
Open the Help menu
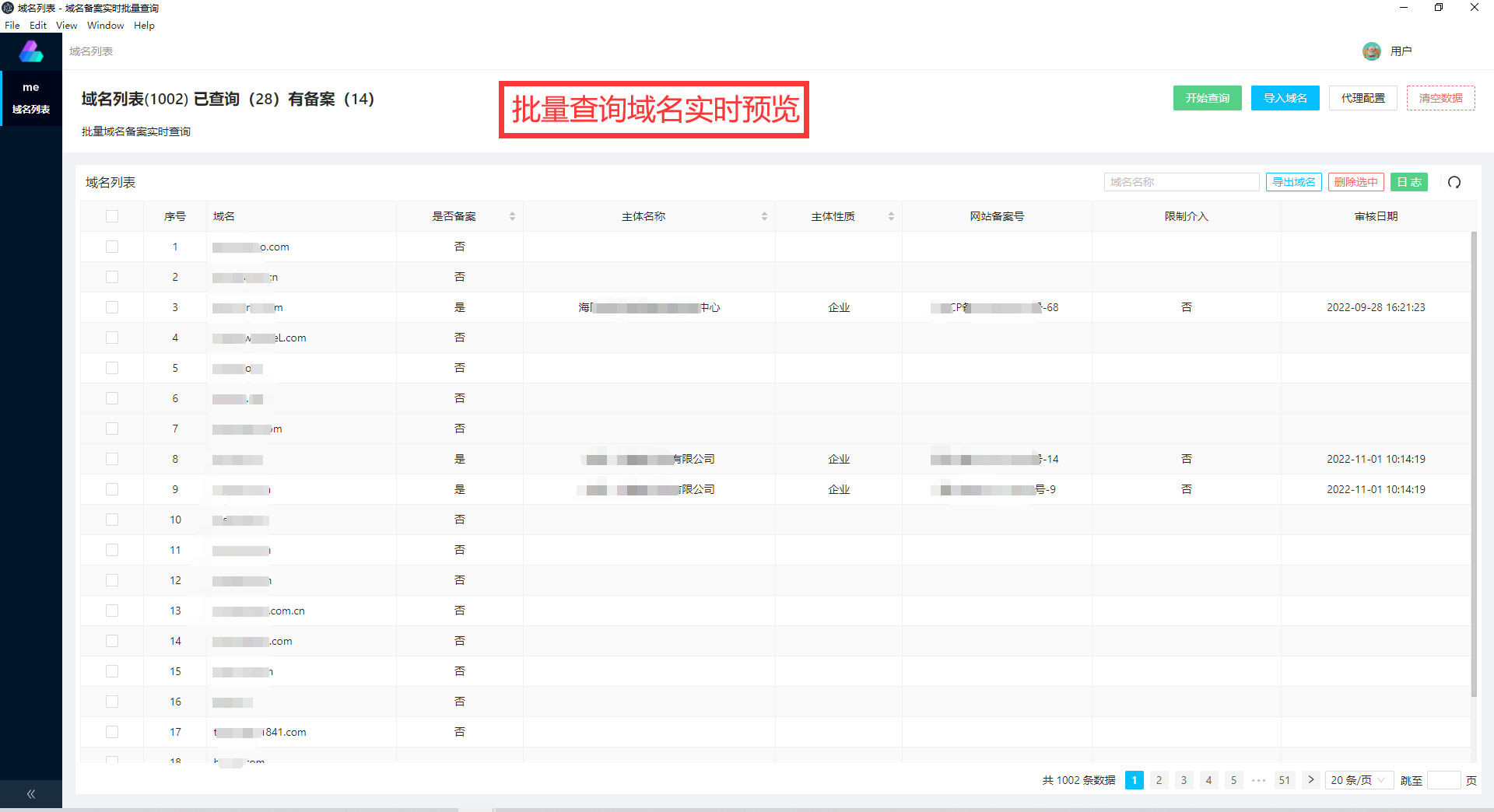point(144,25)
